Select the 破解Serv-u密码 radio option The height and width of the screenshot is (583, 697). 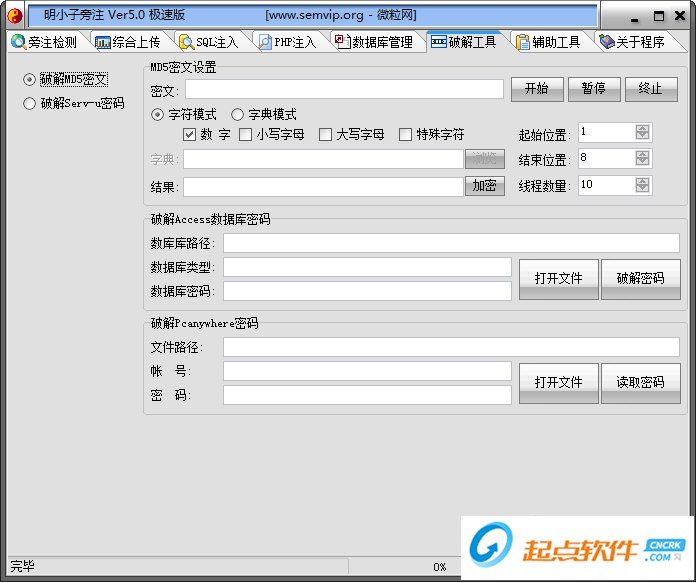point(30,103)
